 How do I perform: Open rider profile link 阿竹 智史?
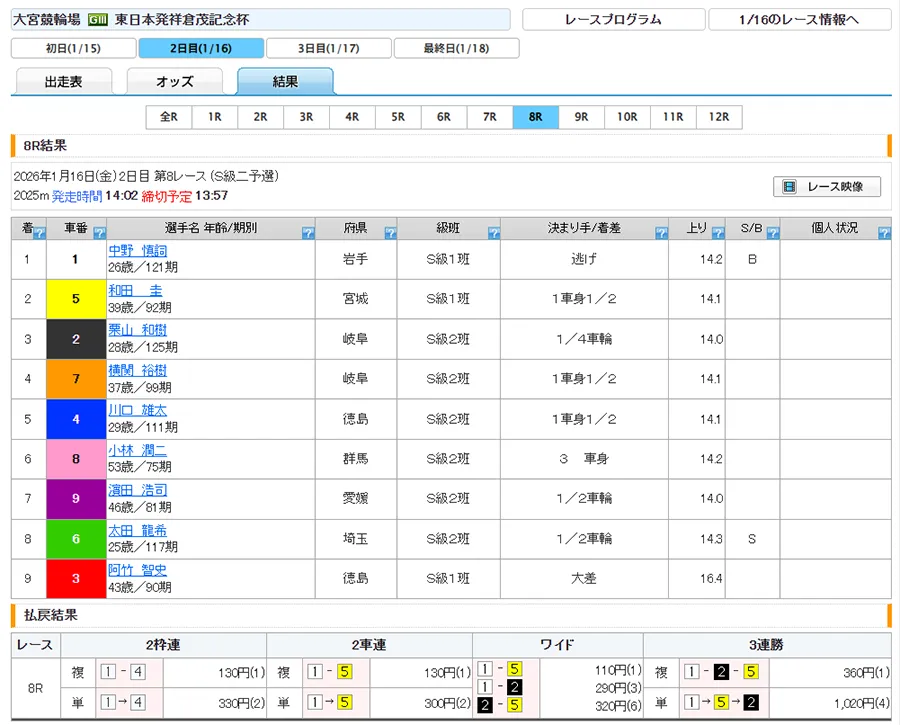point(138,571)
